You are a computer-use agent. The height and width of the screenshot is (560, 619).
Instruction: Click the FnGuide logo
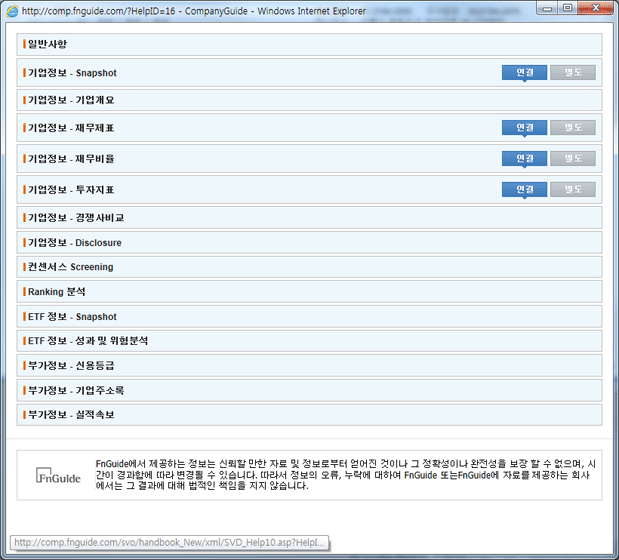coord(58,475)
